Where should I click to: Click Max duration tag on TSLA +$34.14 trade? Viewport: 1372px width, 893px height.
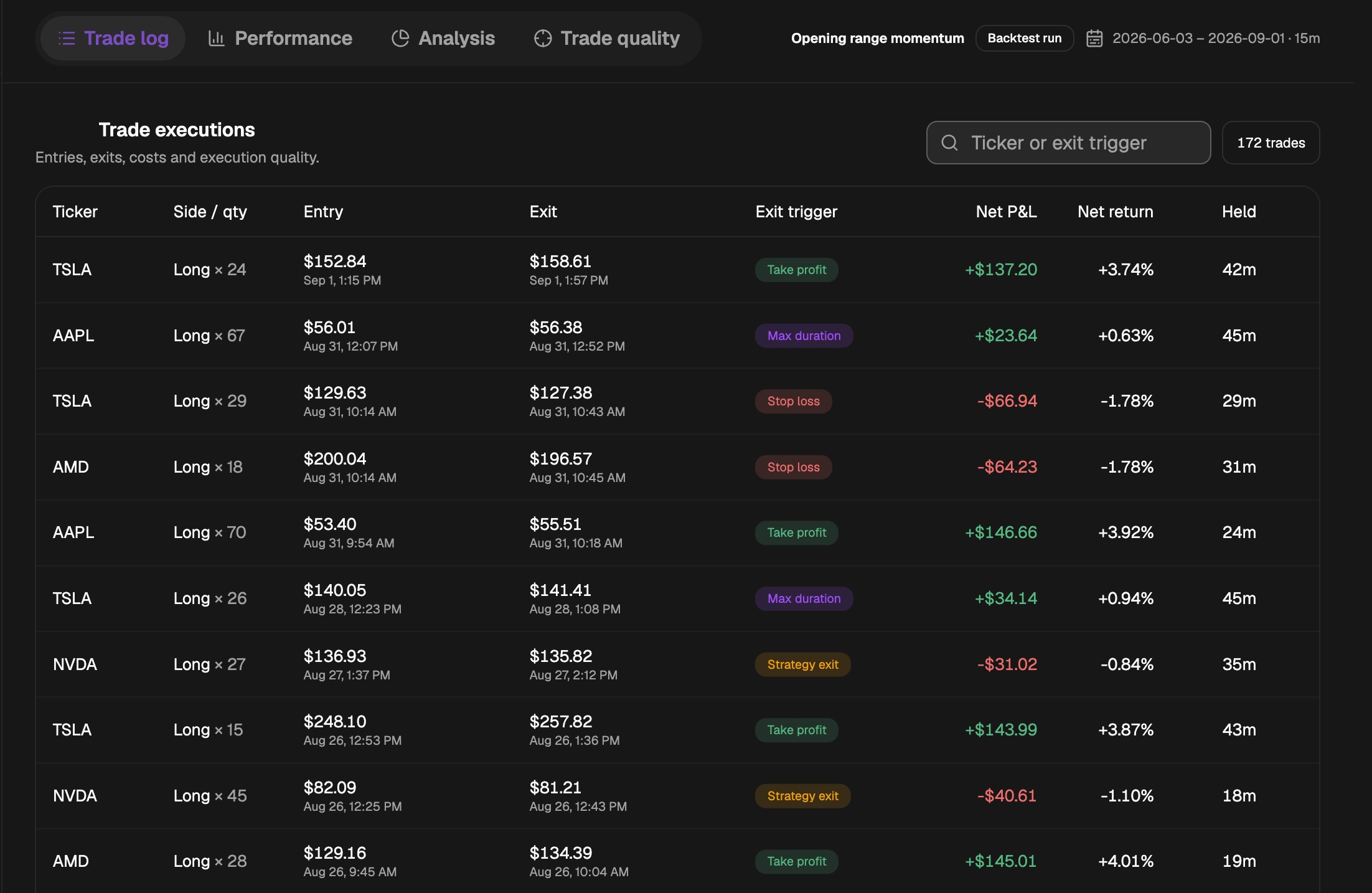[804, 598]
